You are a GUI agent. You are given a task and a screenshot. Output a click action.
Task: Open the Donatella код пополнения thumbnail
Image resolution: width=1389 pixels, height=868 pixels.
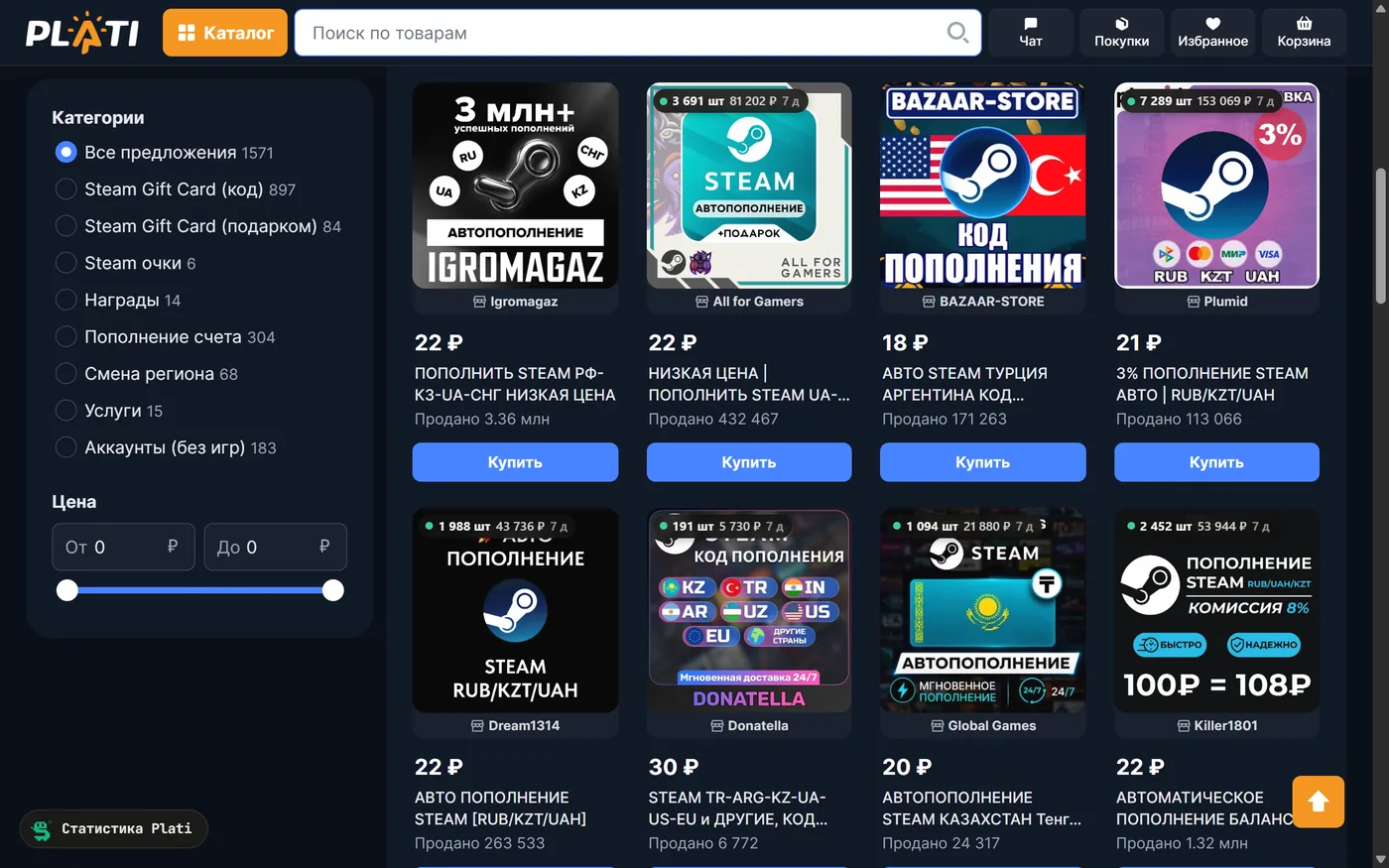(x=749, y=611)
